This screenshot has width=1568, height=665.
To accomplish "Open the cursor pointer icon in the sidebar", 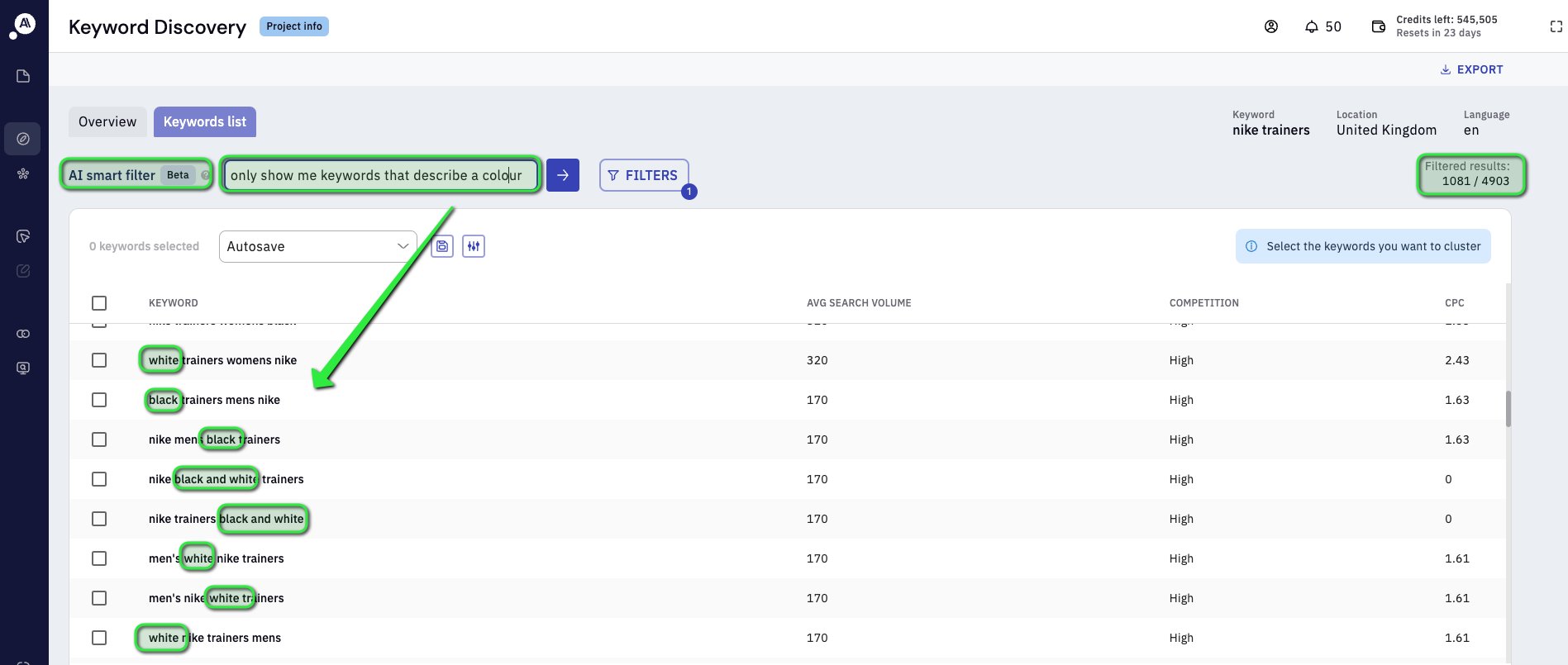I will [x=23, y=236].
